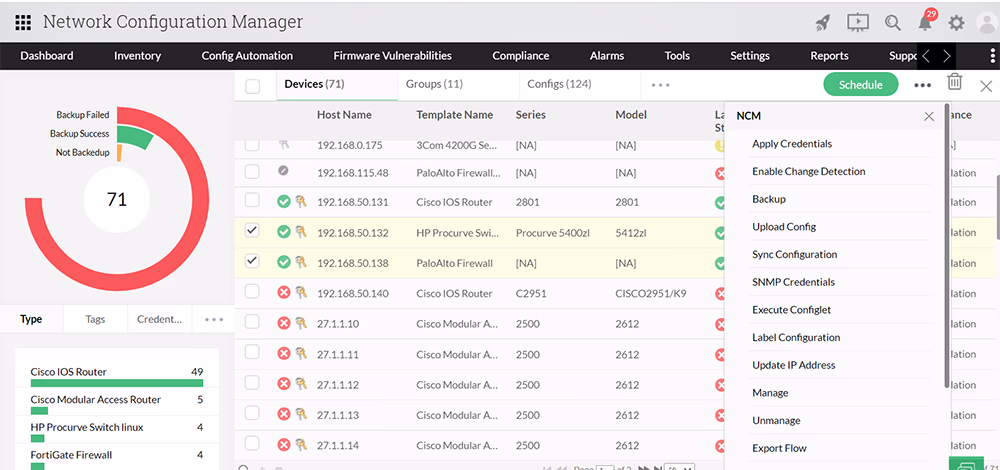
Task: Open the apps grid launcher icon
Action: (23, 22)
